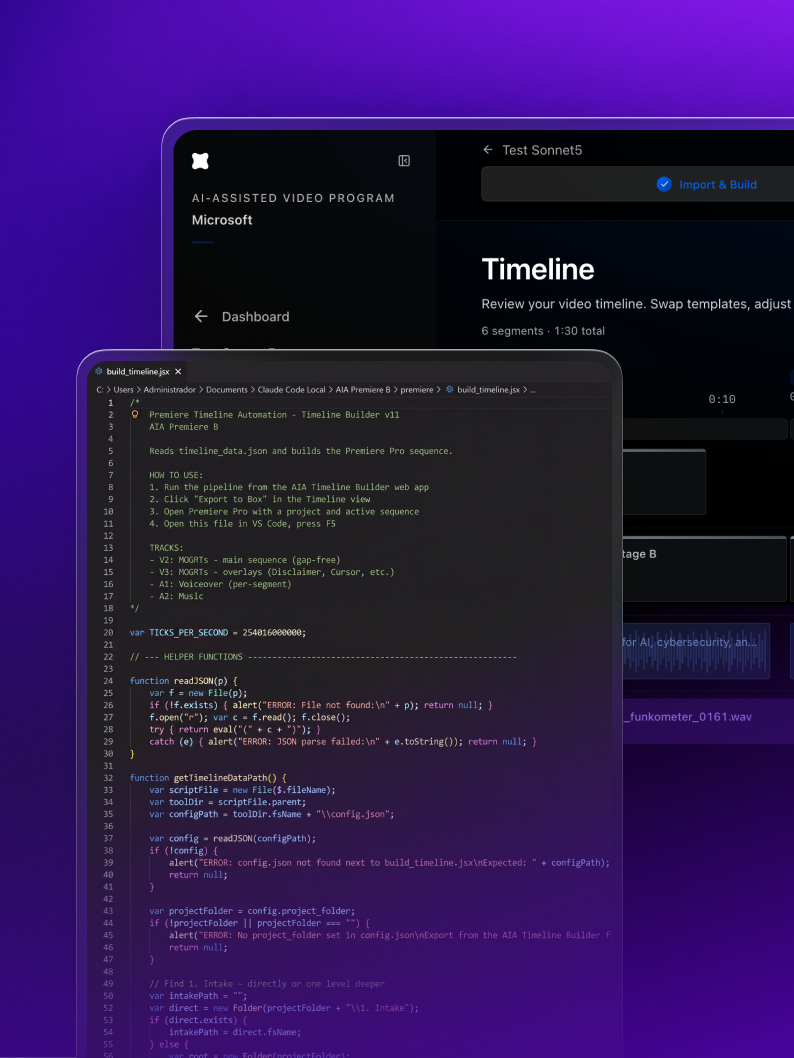Image resolution: width=794 pixels, height=1058 pixels.
Task: Open Administrador breadcrumb segment
Action: [169, 390]
